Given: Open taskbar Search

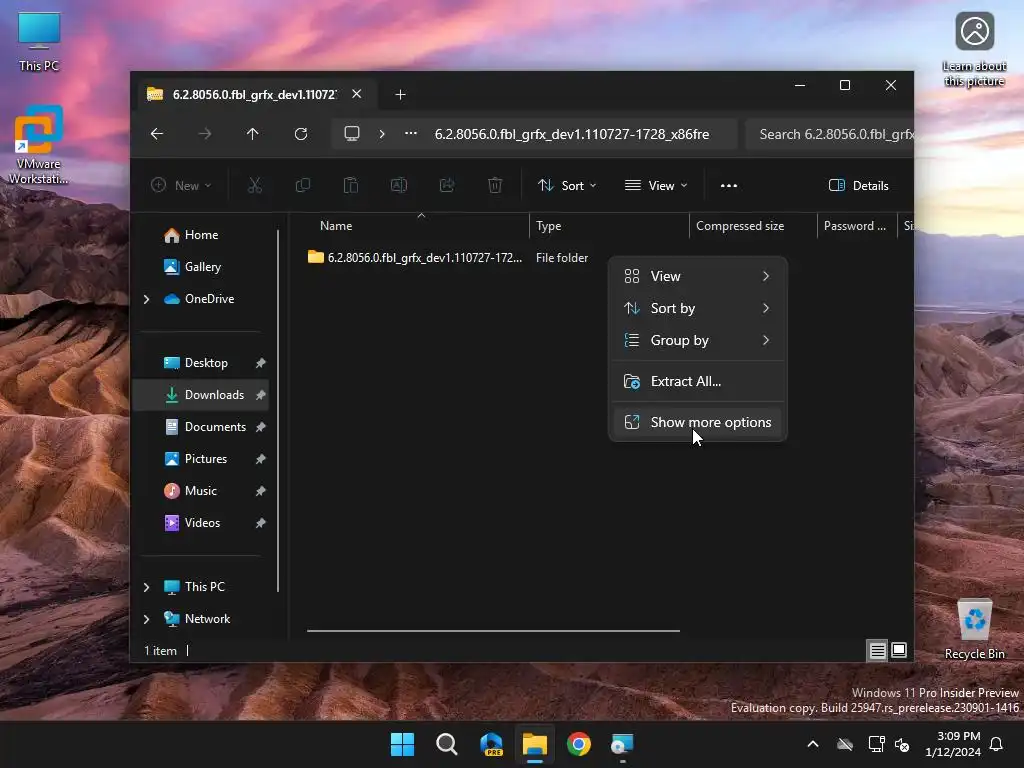Looking at the screenshot, I should [x=447, y=744].
